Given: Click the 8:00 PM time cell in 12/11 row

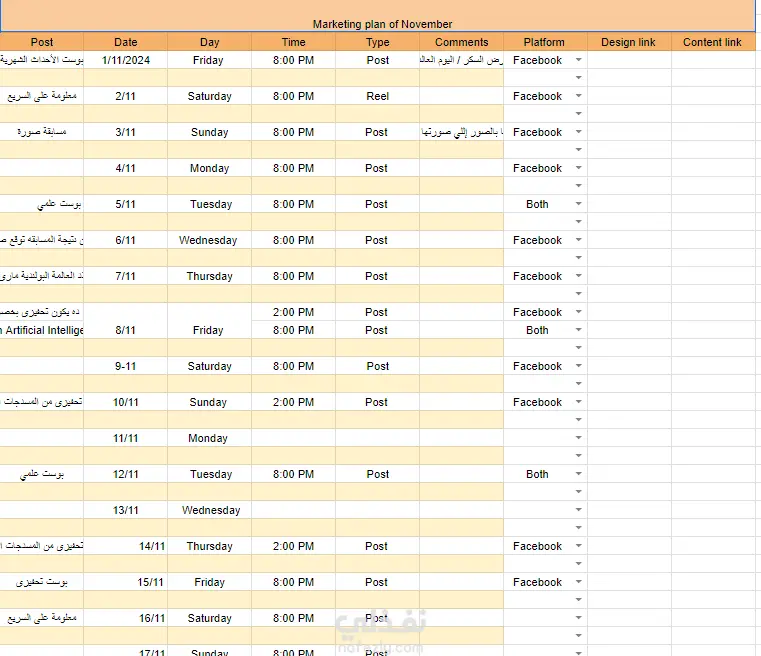Looking at the screenshot, I should pyautogui.click(x=294, y=474).
